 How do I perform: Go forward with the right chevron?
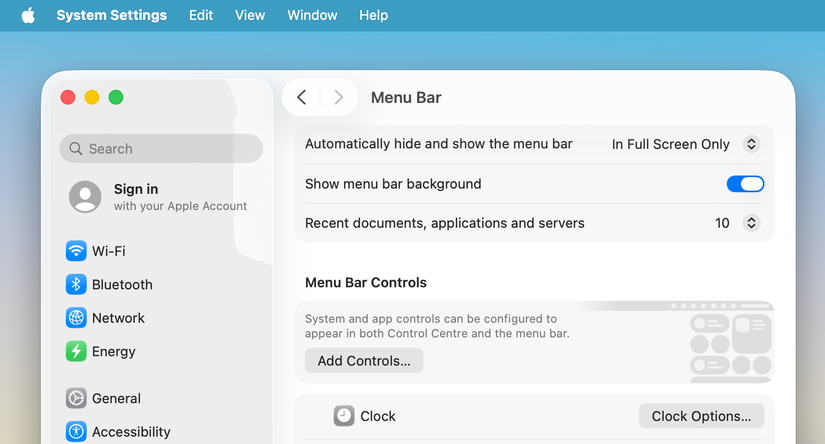339,97
